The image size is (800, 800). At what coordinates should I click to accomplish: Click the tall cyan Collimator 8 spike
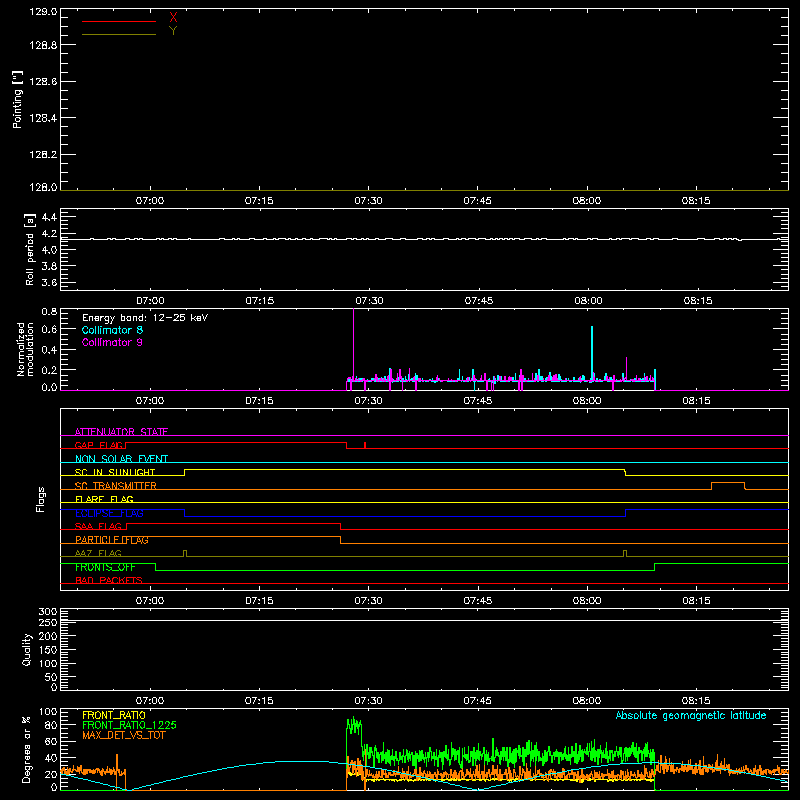click(x=592, y=352)
